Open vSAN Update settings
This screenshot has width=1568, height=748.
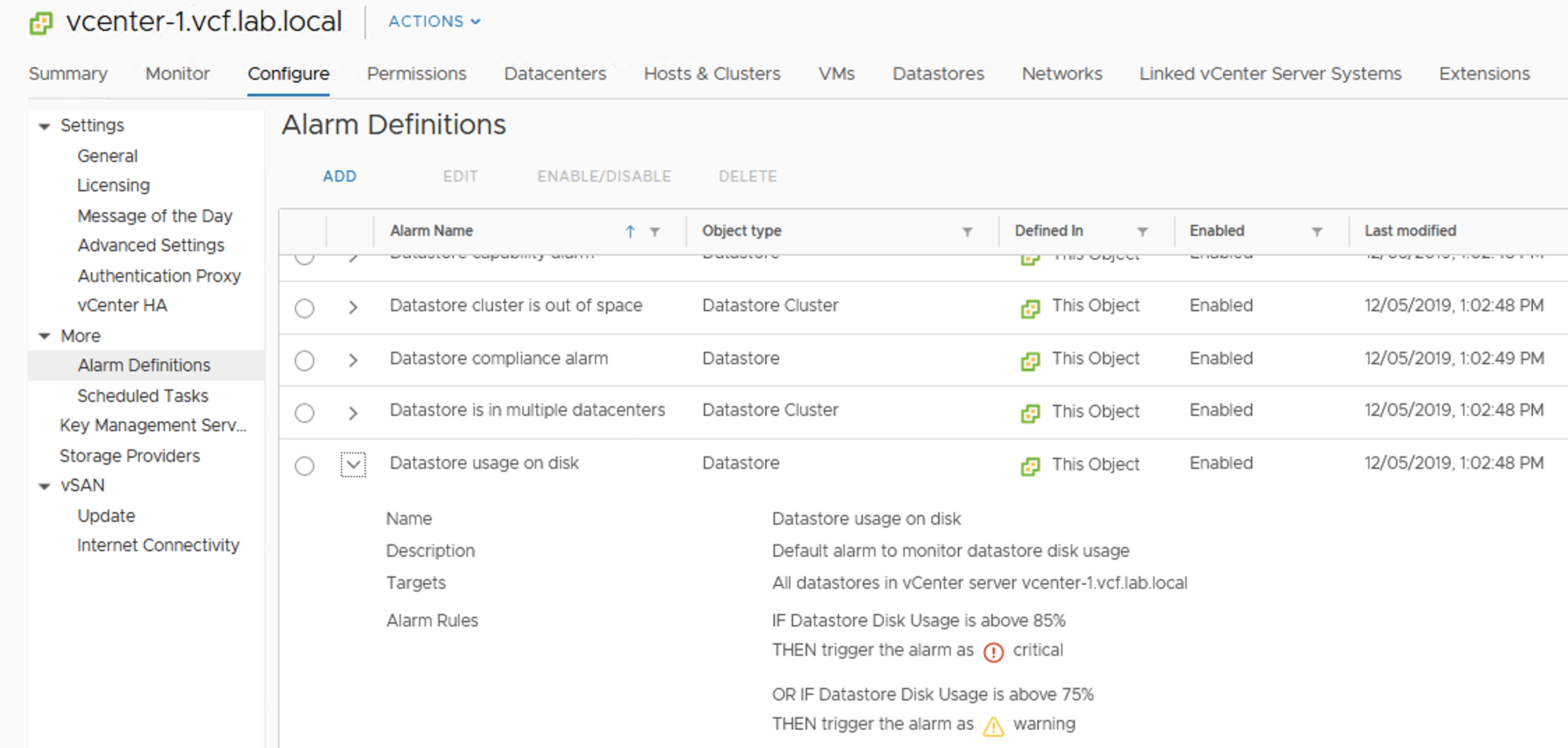(106, 516)
